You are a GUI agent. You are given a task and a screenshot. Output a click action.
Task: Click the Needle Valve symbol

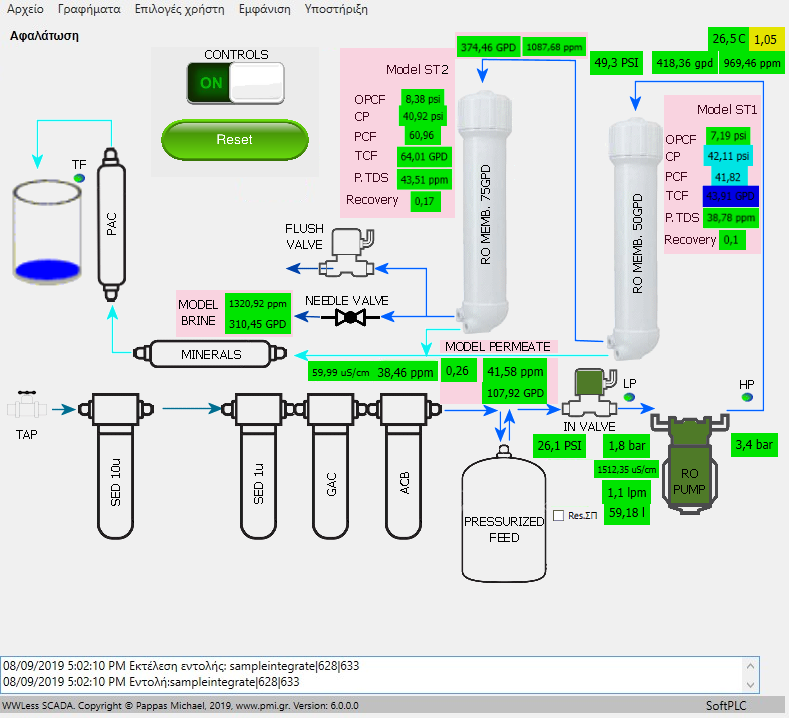[349, 318]
